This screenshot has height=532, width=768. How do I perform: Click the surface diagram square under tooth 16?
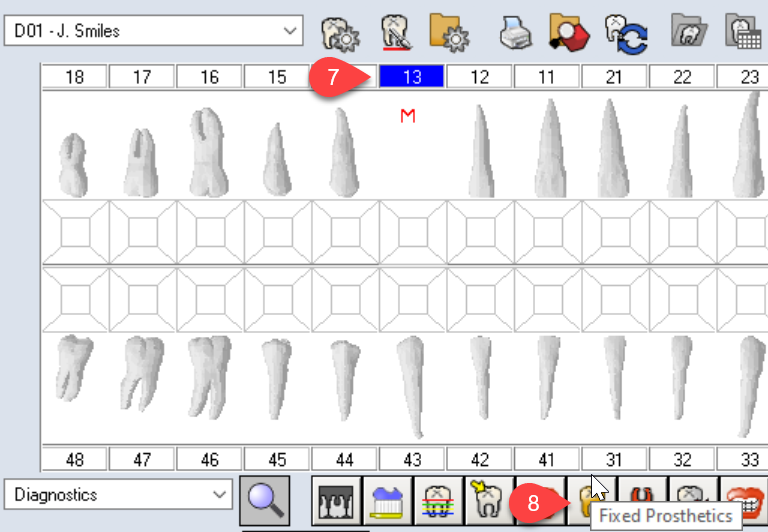coord(211,232)
